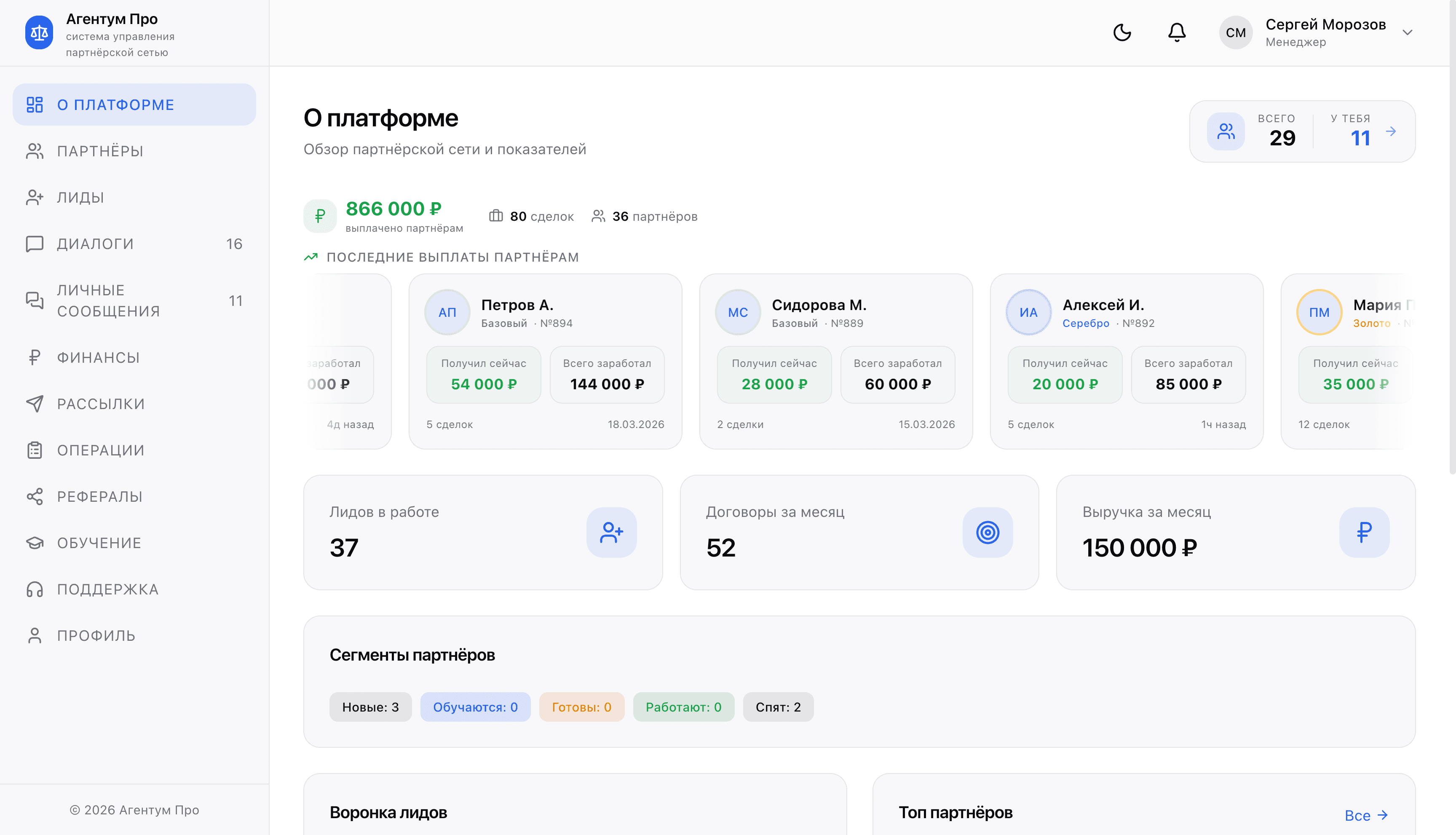The height and width of the screenshot is (835, 1456).
Task: Click the Выручка value 150 000 ₽
Action: (x=1140, y=548)
